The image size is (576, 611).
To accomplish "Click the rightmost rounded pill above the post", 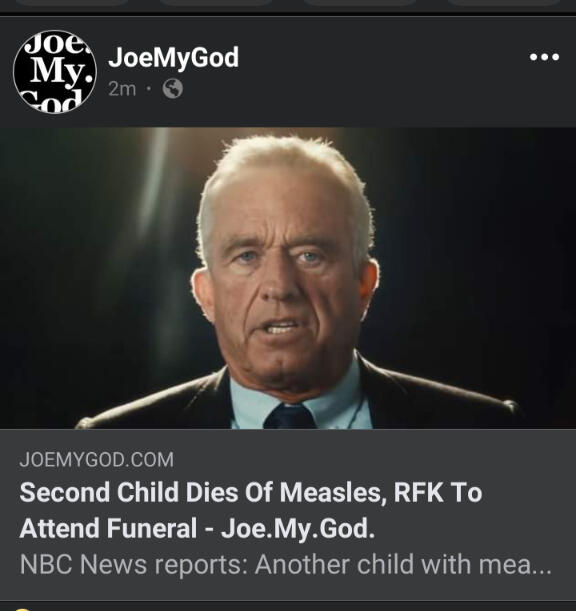I will pos(504,2).
